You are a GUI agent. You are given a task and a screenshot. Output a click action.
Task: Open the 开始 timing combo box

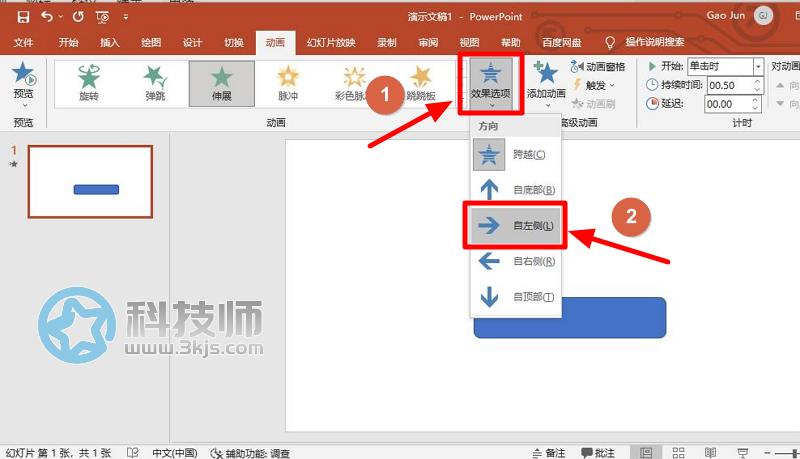725,66
